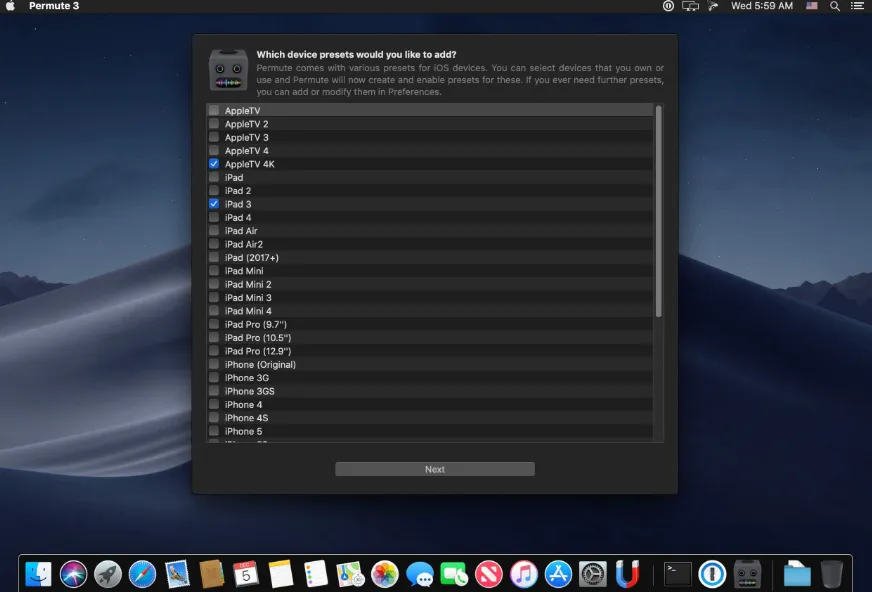Open Spotlight search magnifier
Screen dimensions: 872x592
[x=835, y=6]
